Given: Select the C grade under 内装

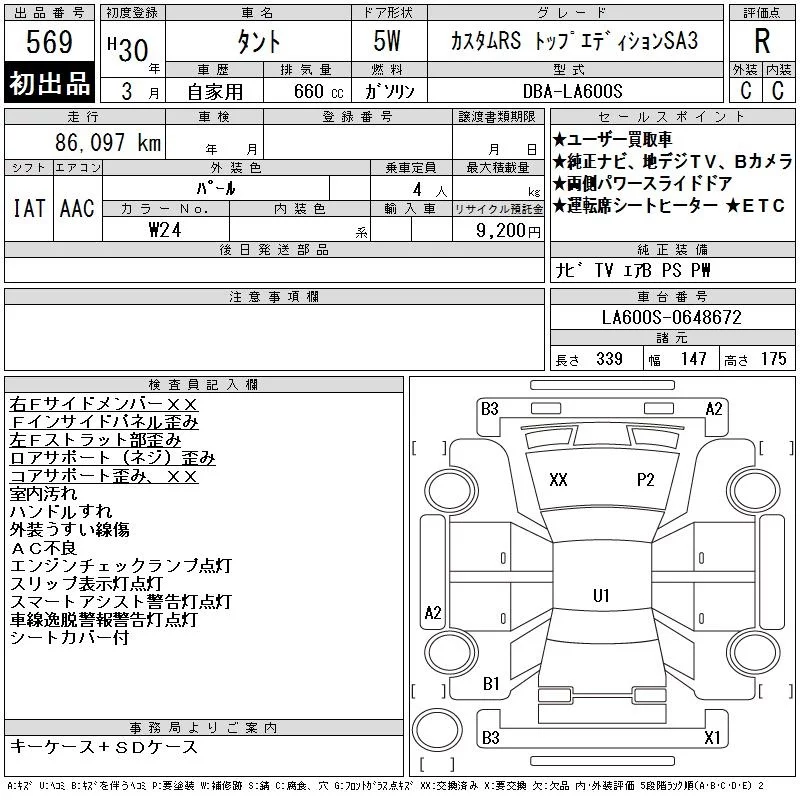Looking at the screenshot, I should pos(778,90).
